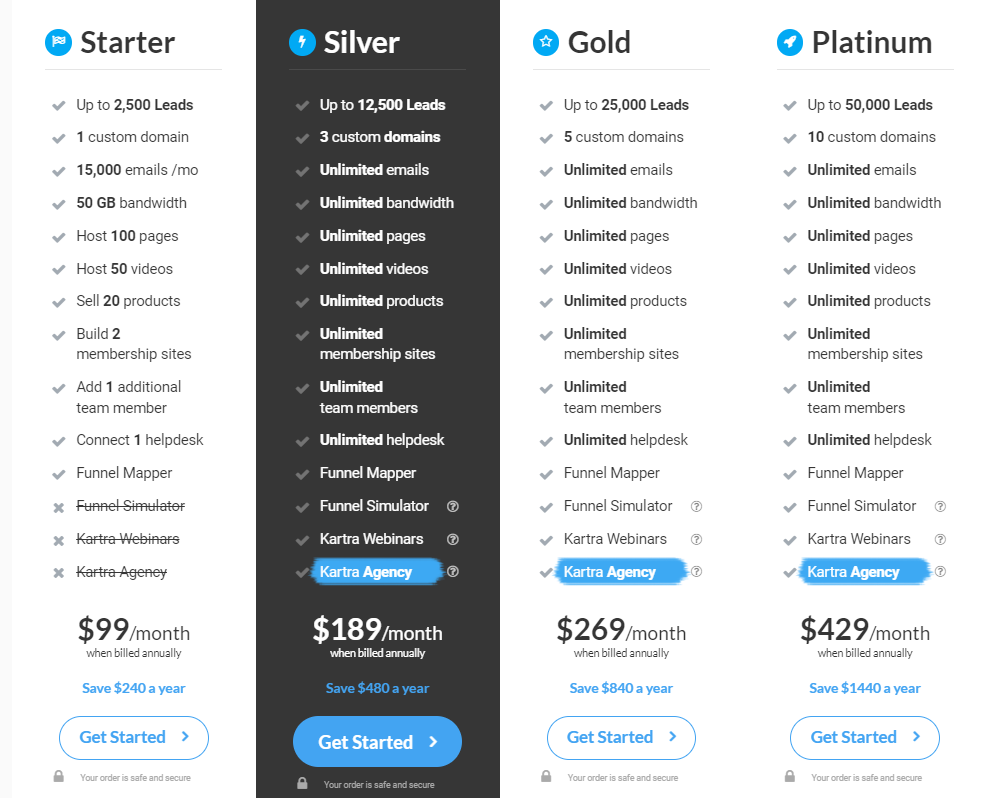Open Silver Kartra Webinars help icon
Image resolution: width=984 pixels, height=798 pixels.
452,539
